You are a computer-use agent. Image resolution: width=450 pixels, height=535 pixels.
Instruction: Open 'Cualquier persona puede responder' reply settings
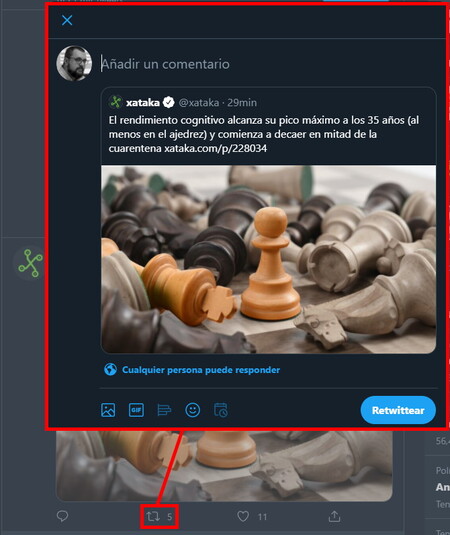tap(201, 370)
